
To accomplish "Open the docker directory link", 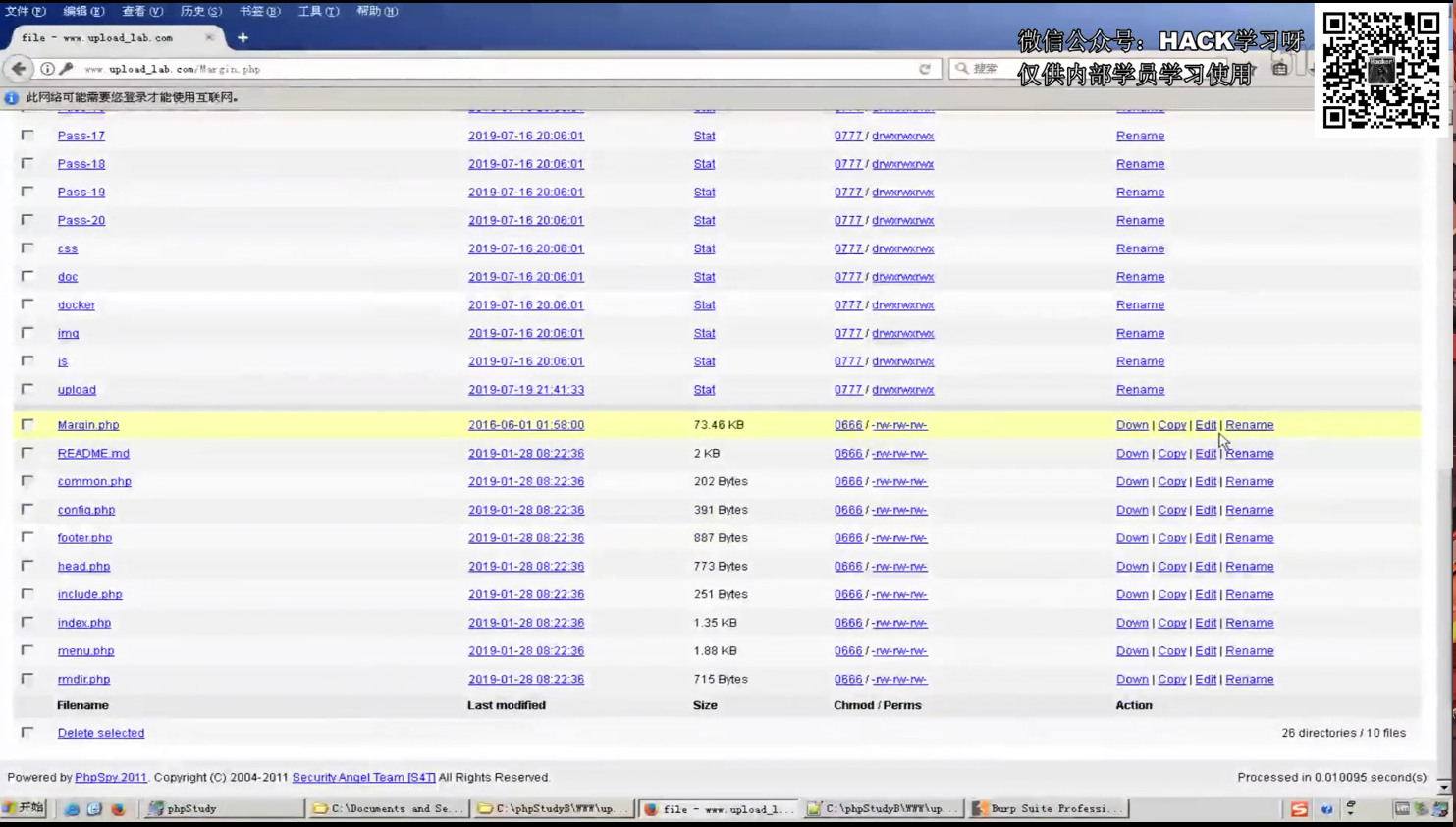I will (77, 304).
